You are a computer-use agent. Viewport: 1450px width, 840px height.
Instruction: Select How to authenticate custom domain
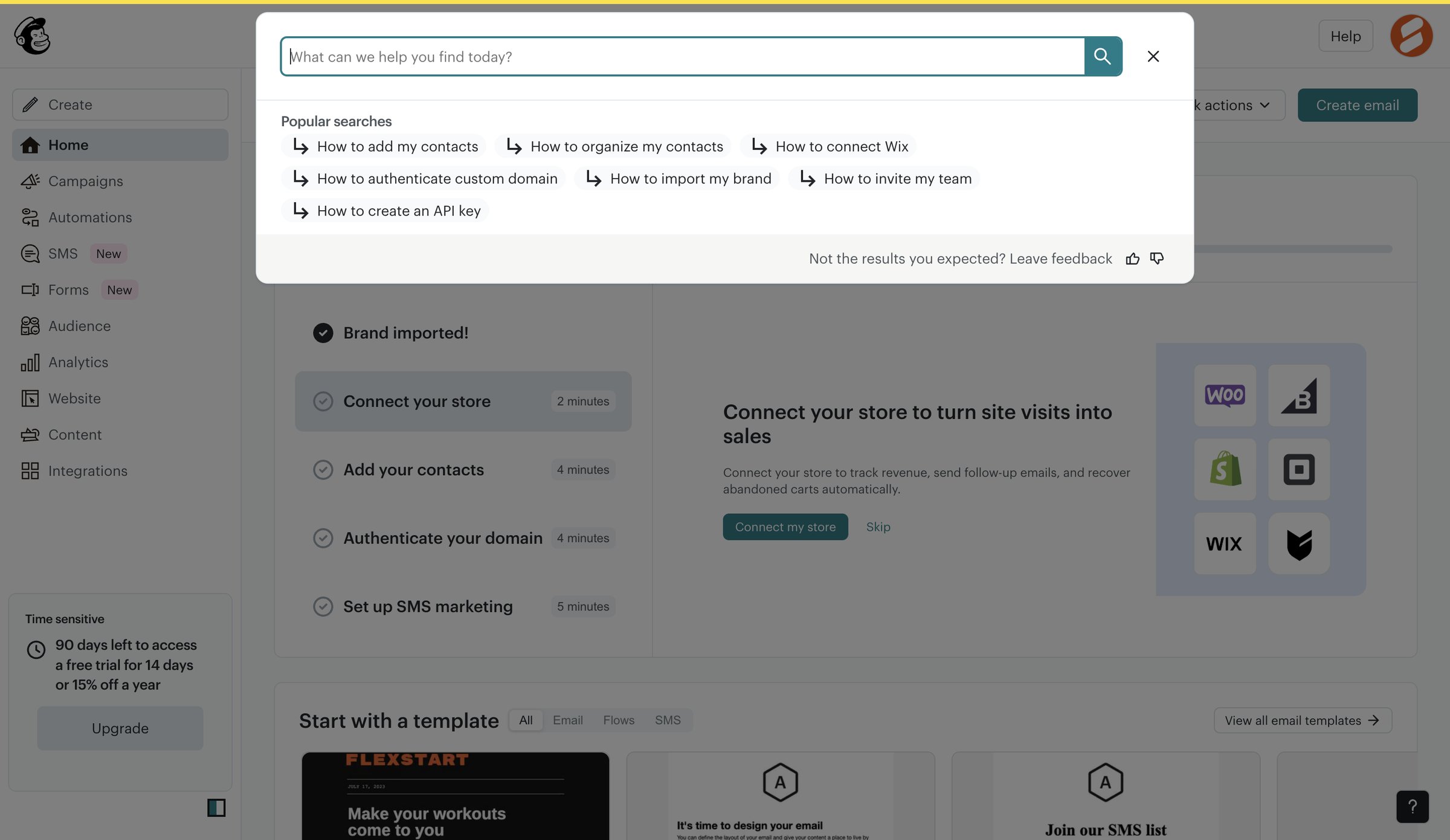click(x=424, y=179)
